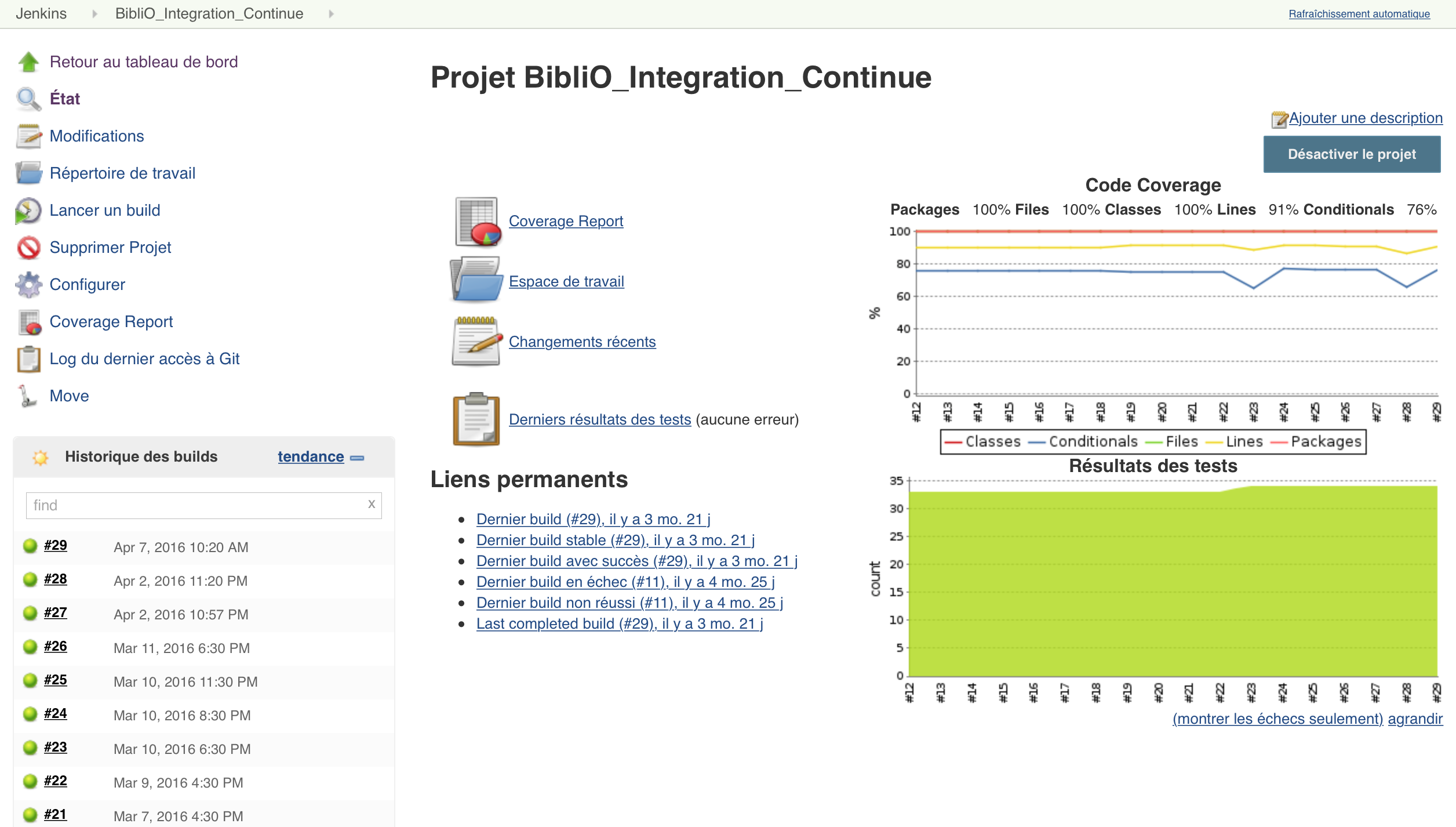1456x827 pixels.
Task: Open build #21 in history
Action: point(56,814)
